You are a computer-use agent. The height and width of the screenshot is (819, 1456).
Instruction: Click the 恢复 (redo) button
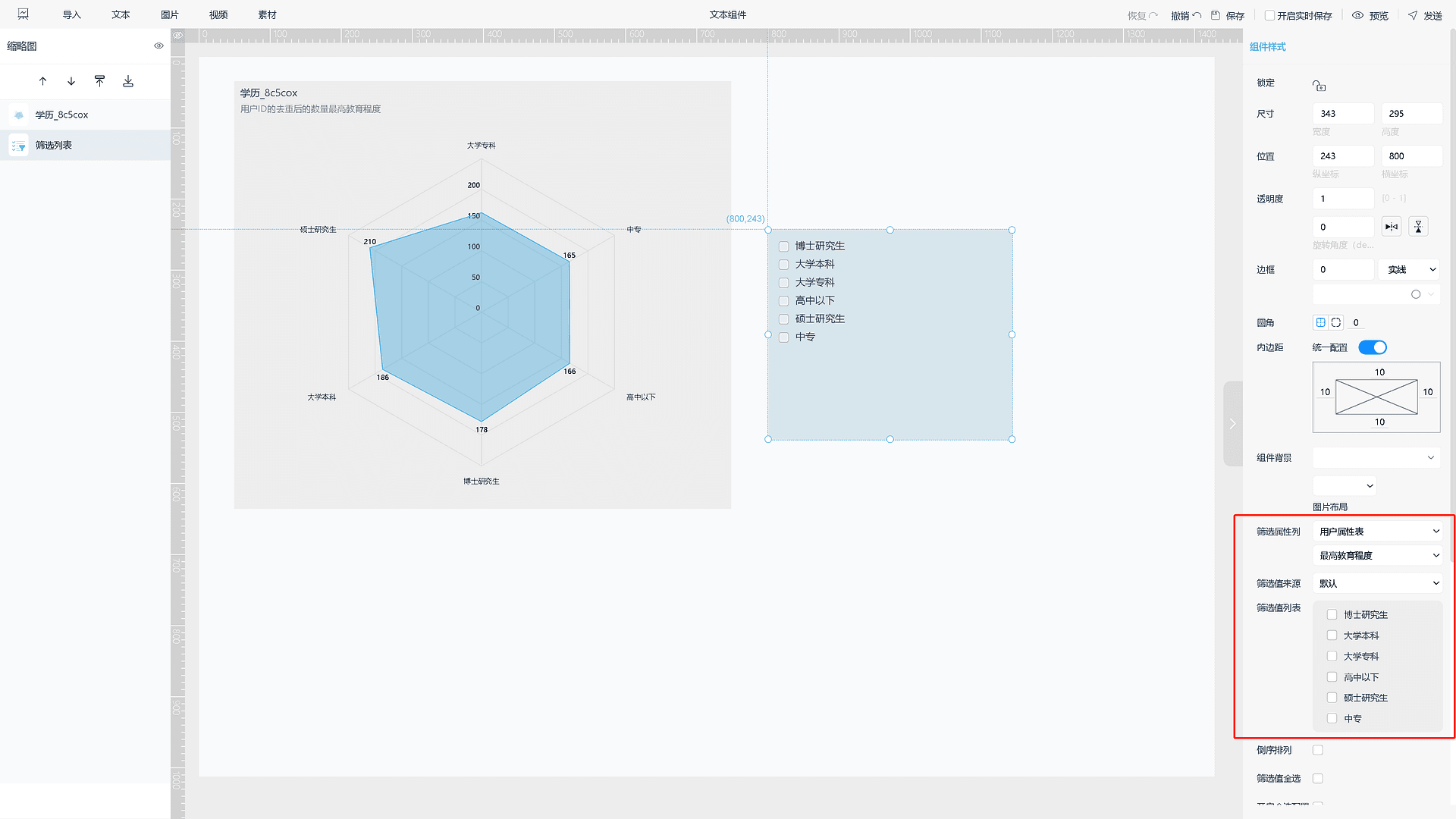tap(1142, 15)
